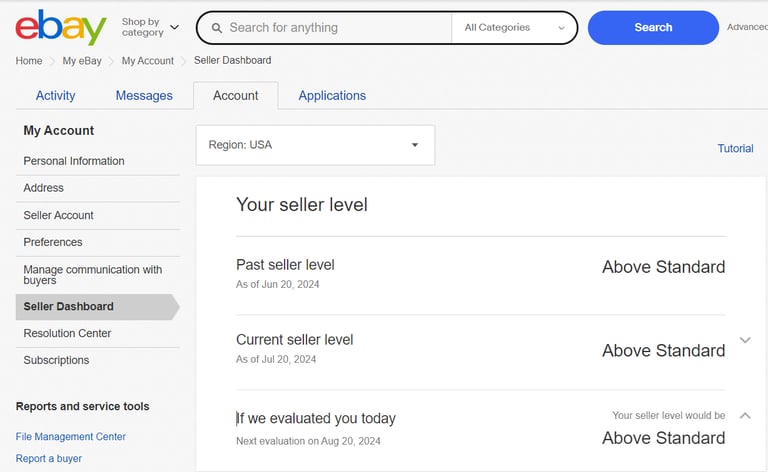The height and width of the screenshot is (472, 768).
Task: Switch to the Messages tab
Action: tap(144, 96)
